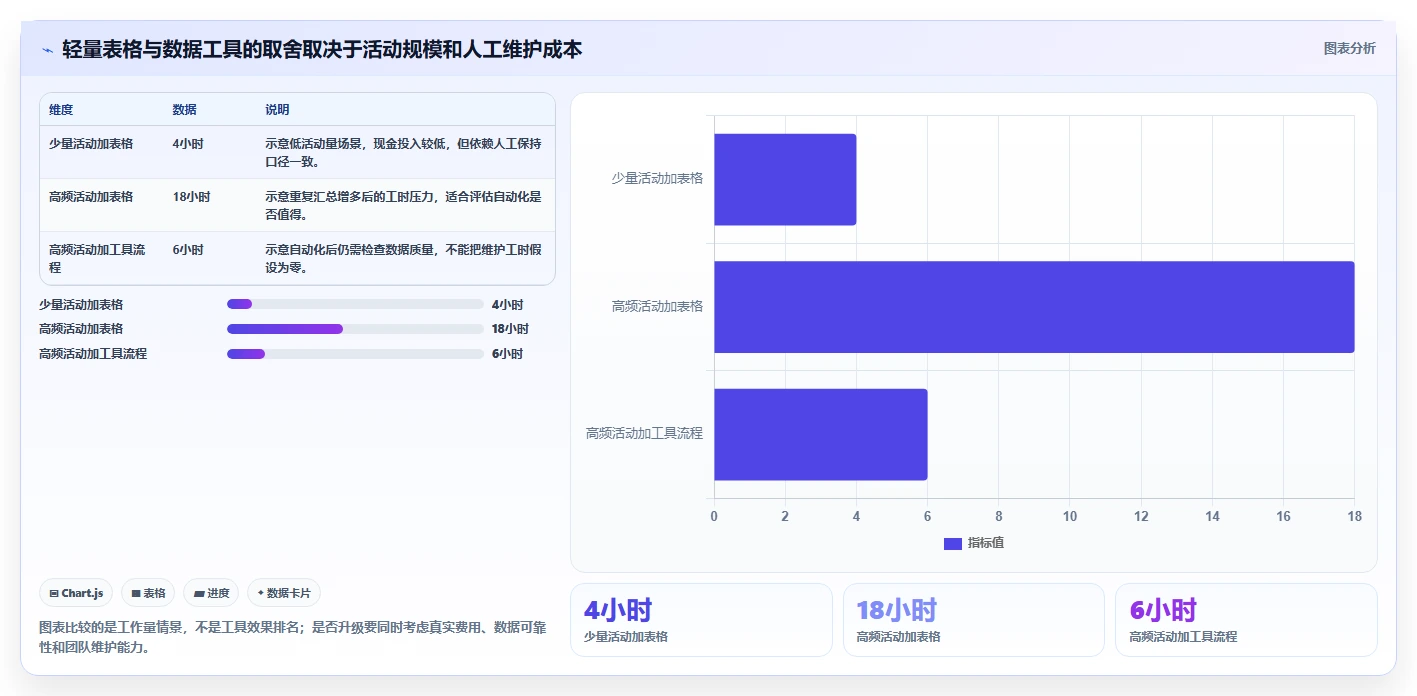This screenshot has height=696, width=1417.
Task: Click the description starting 示意低活动量场景
Action: [403, 153]
